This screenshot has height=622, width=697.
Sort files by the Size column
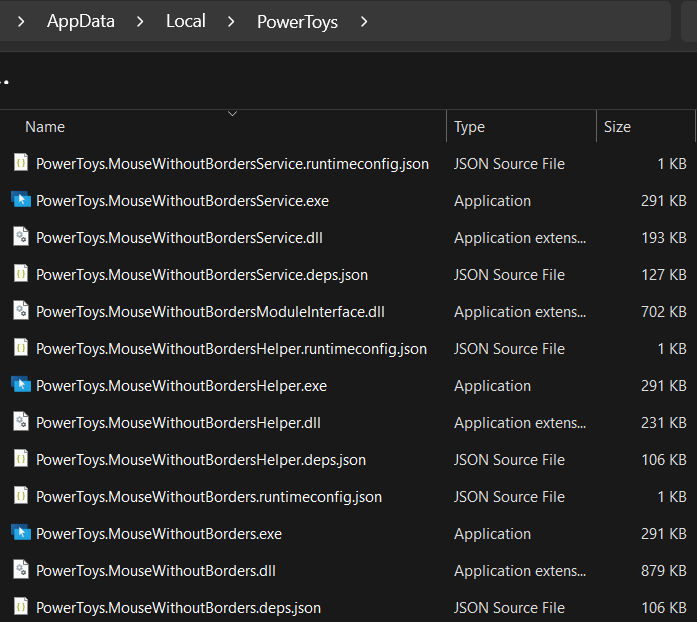tap(617, 127)
